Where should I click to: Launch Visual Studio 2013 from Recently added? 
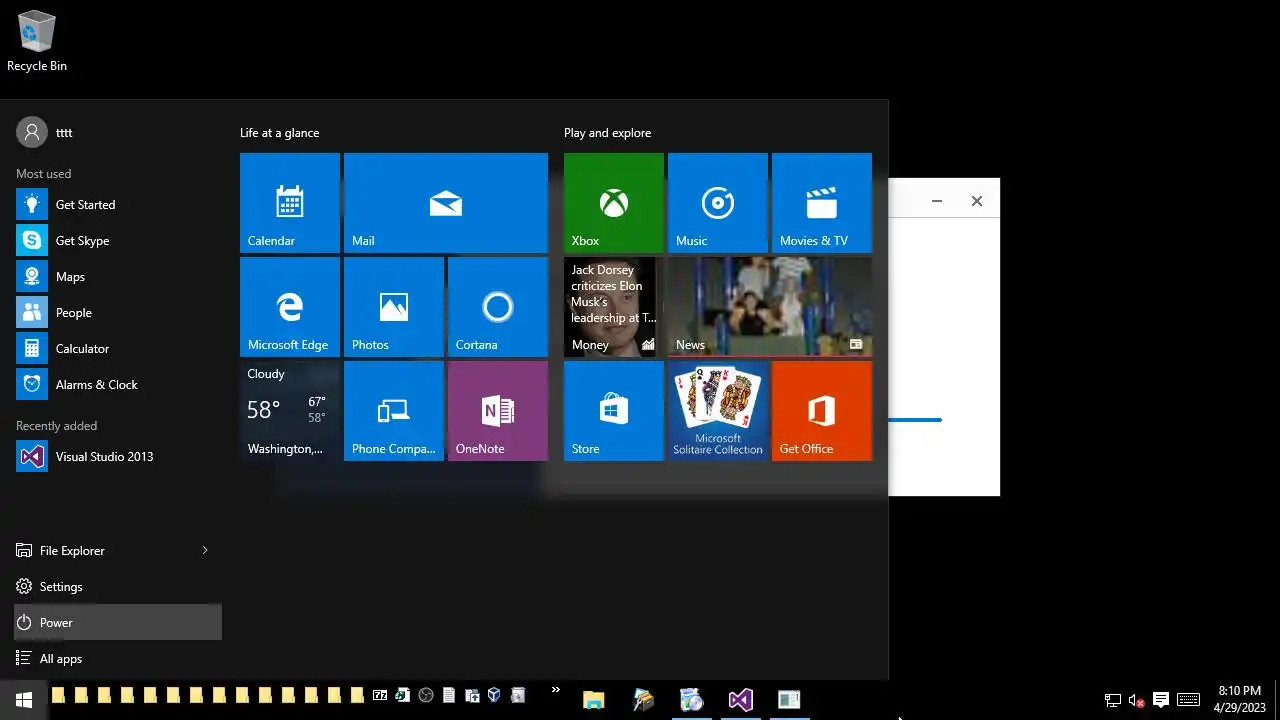[118, 457]
